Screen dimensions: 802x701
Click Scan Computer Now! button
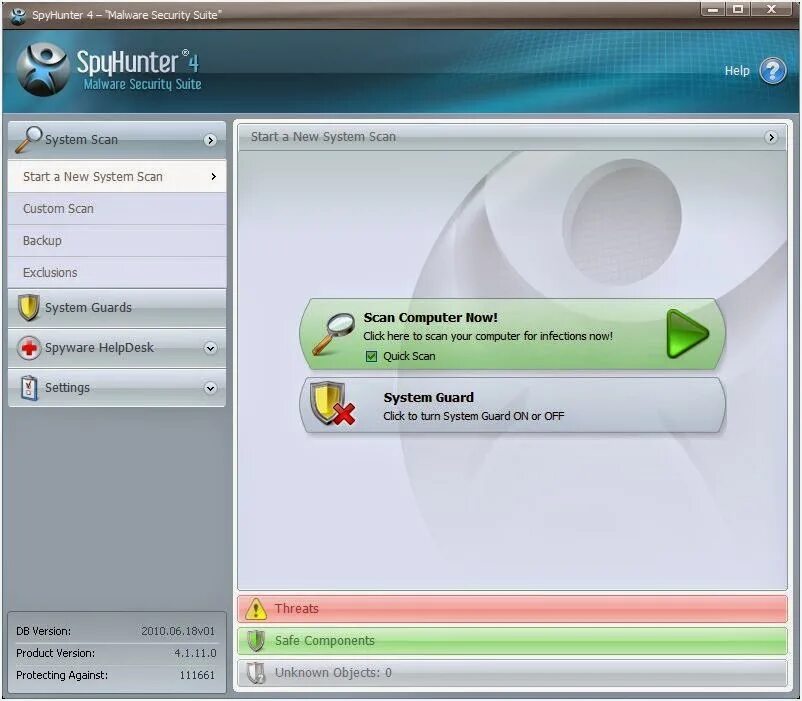[513, 334]
